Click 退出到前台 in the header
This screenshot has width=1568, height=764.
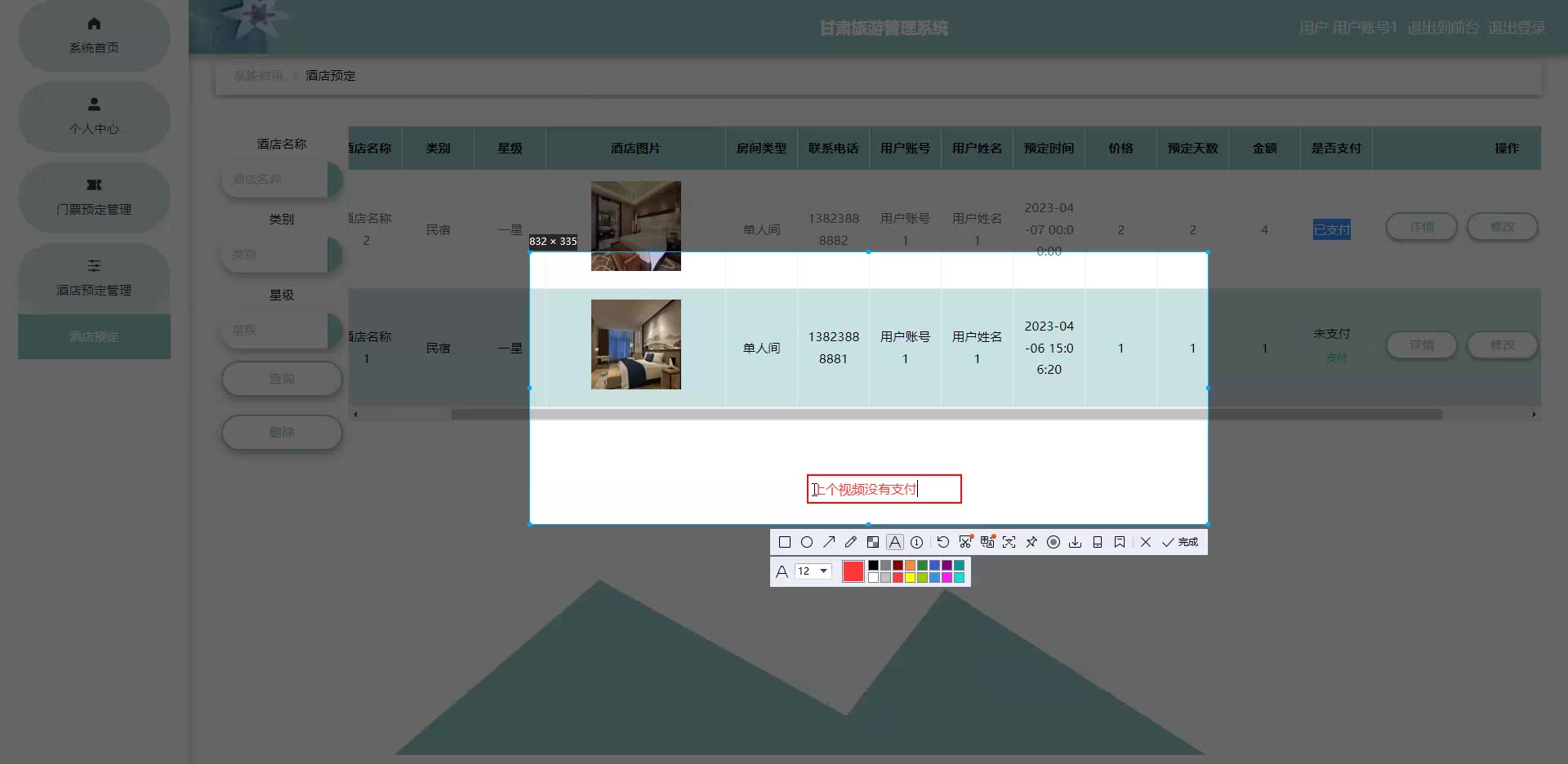[x=1442, y=28]
